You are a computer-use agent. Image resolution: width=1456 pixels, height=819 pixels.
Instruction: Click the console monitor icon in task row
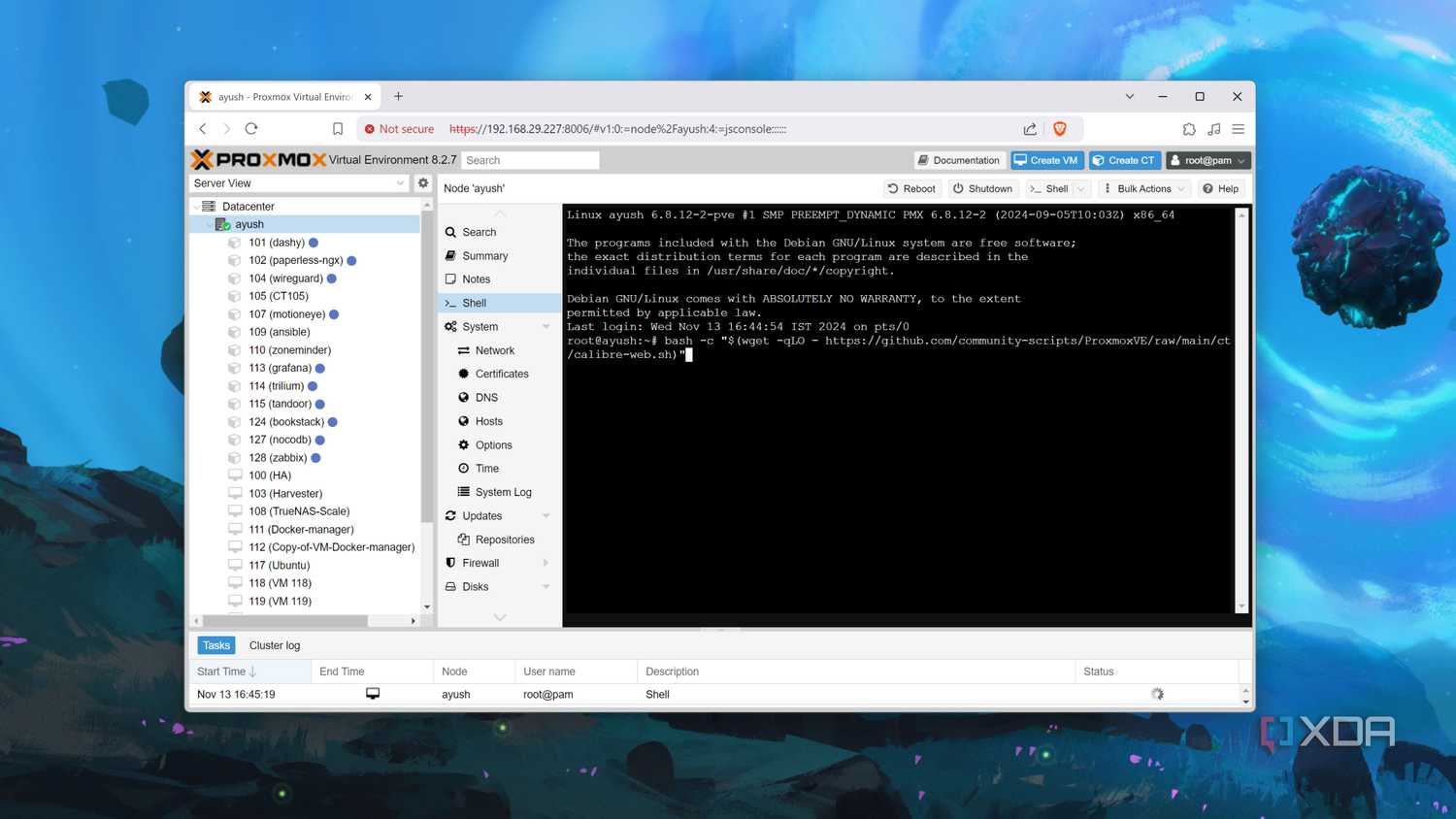[373, 694]
